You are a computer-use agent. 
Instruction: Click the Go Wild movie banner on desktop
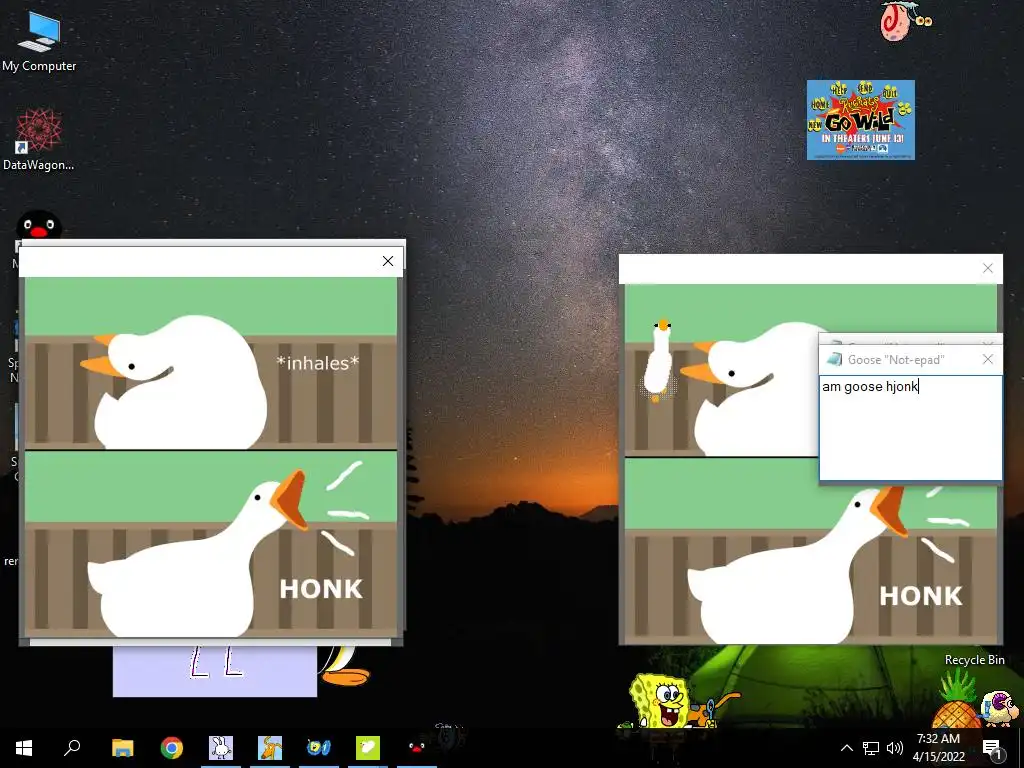860,120
